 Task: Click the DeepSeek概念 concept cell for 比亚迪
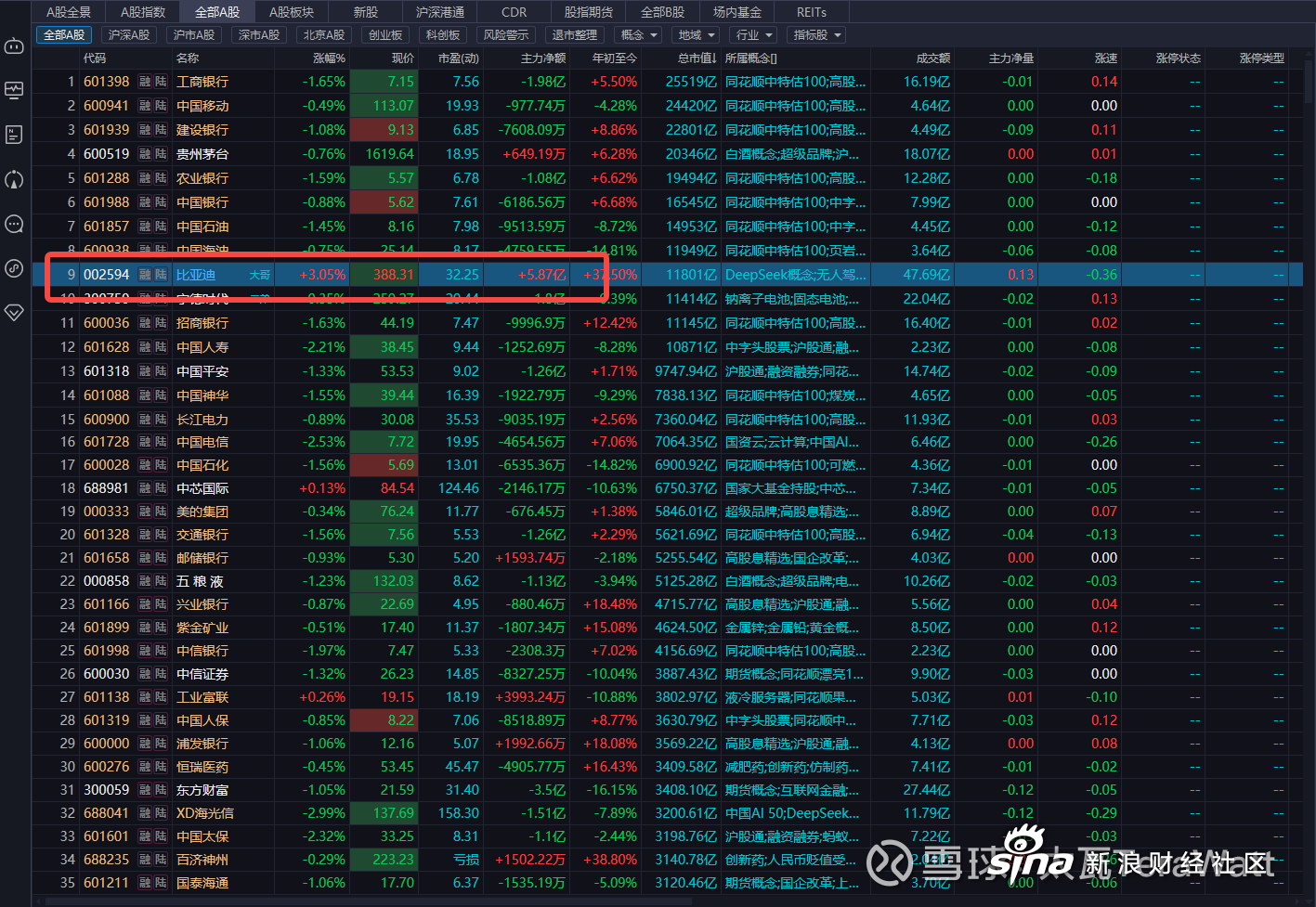point(795,275)
